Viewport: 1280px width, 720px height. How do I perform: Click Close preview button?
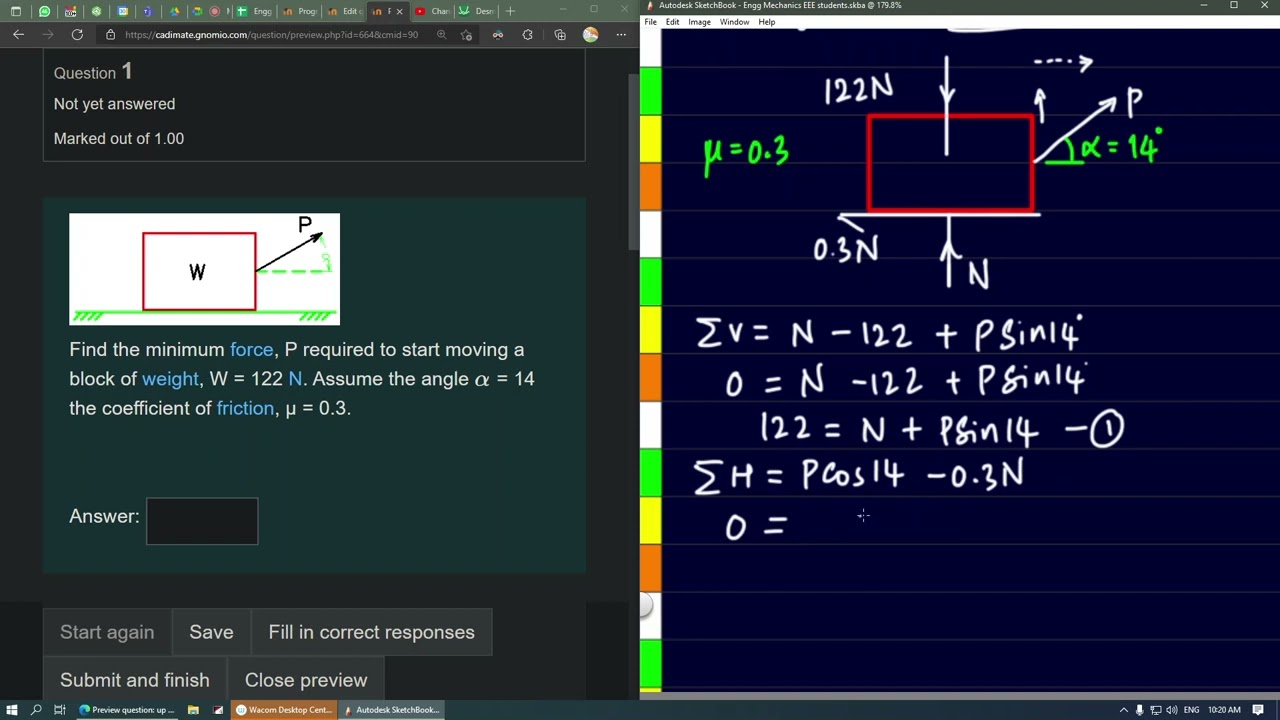click(306, 680)
